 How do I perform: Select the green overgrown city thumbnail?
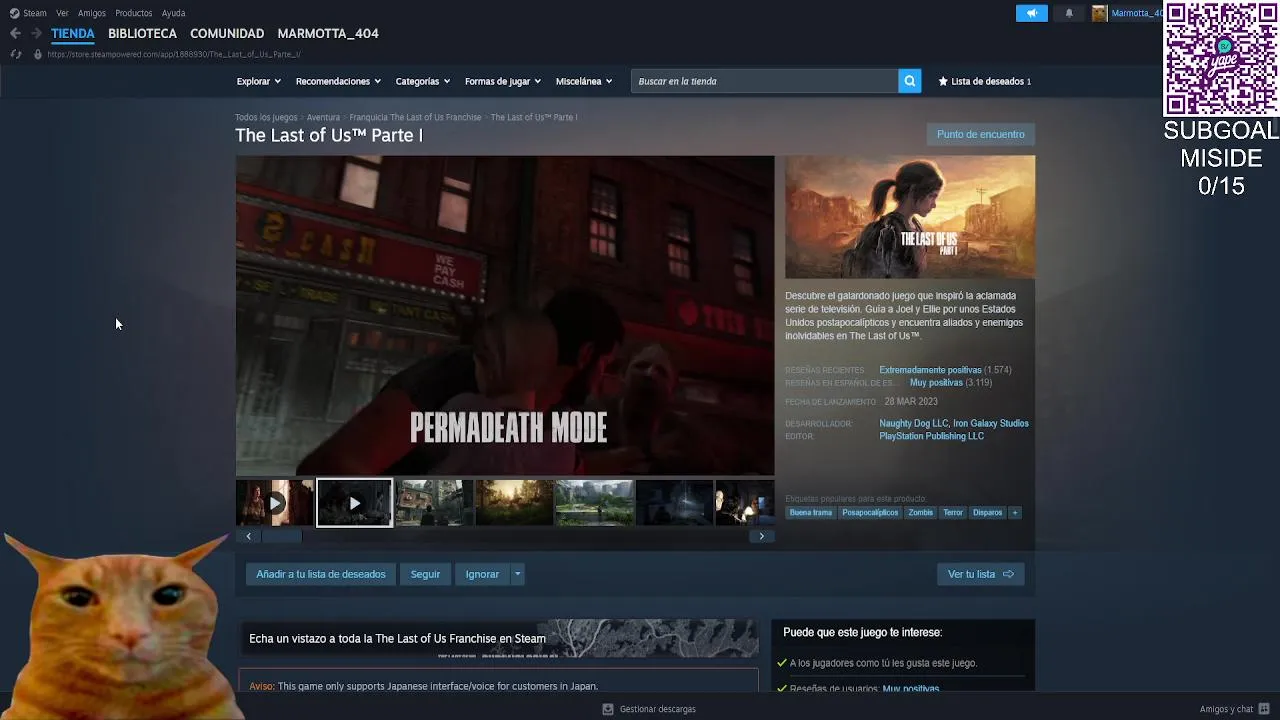pyautogui.click(x=594, y=502)
